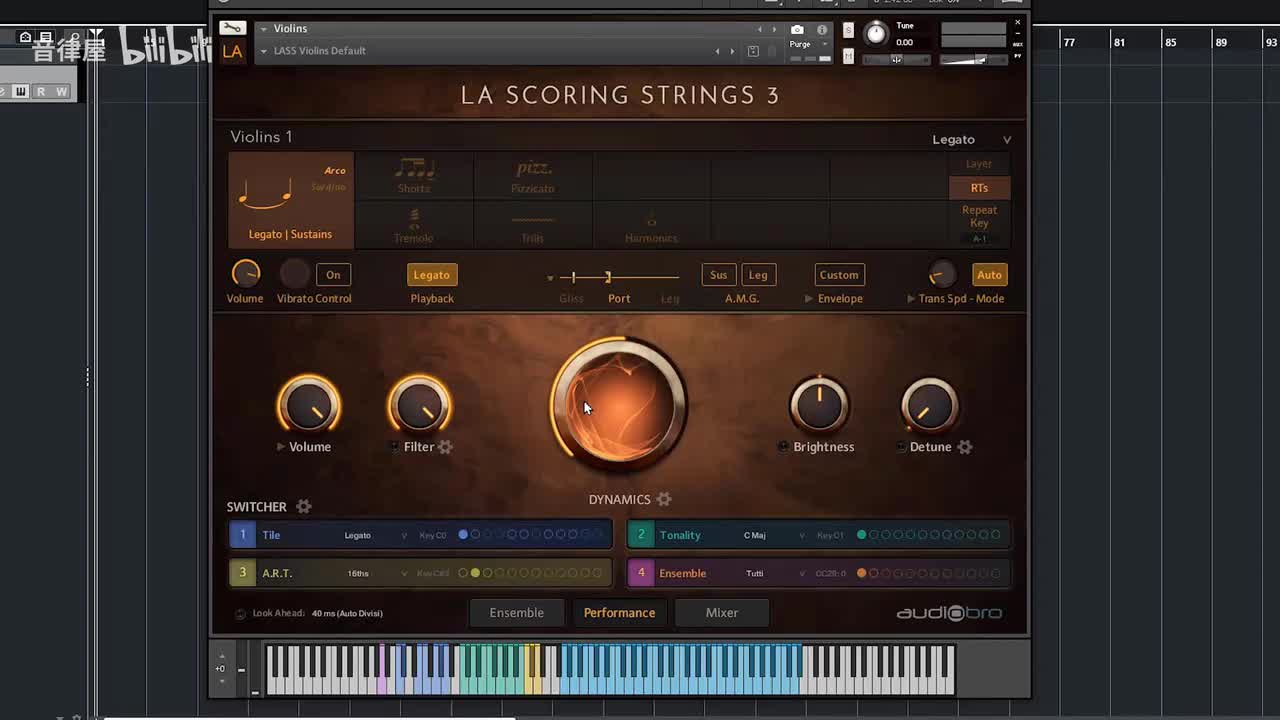Click the audiobro logo
This screenshot has height=720, width=1280.
pyautogui.click(x=949, y=613)
